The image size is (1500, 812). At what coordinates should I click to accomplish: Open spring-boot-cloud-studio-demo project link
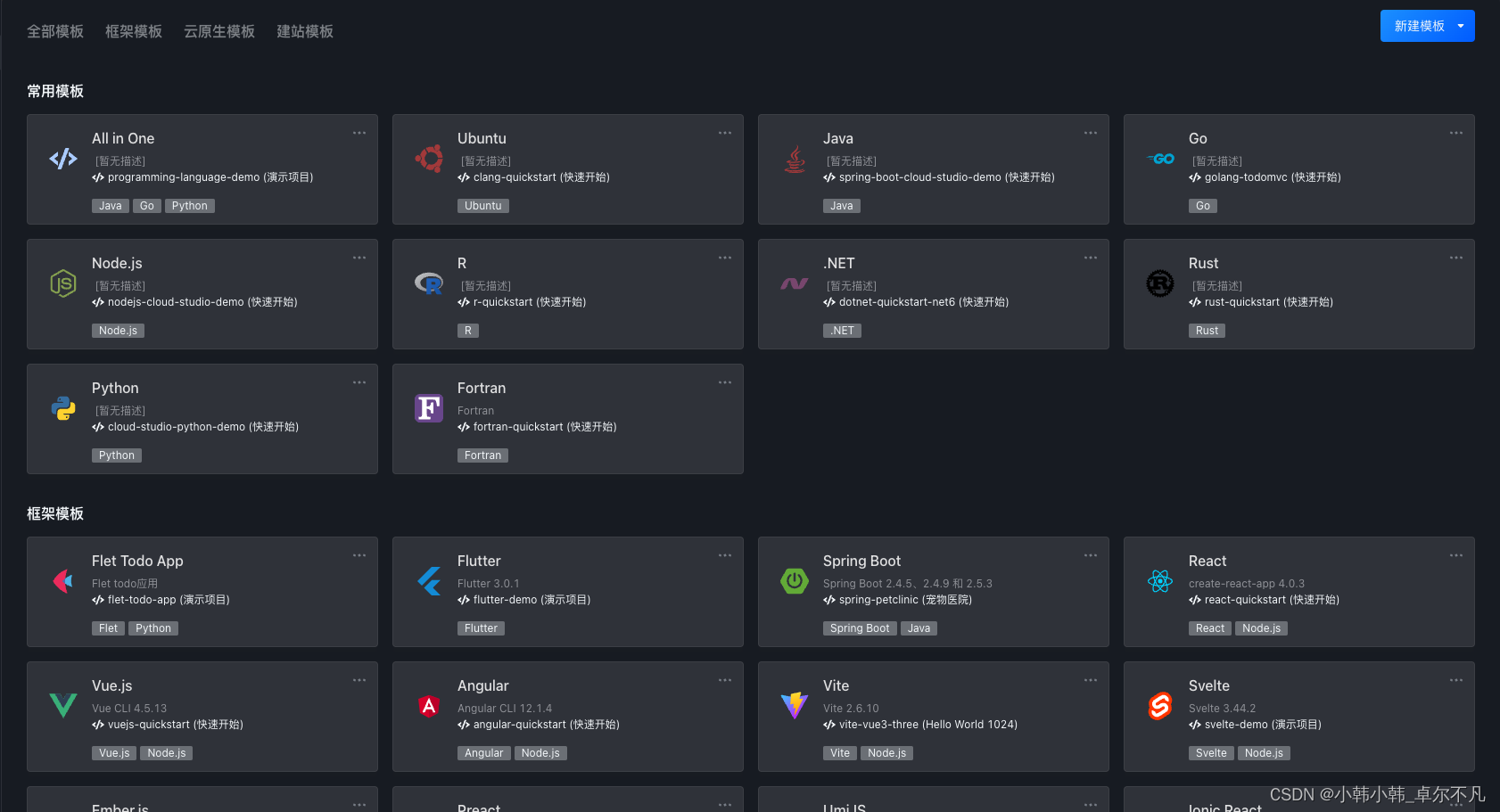tap(939, 177)
